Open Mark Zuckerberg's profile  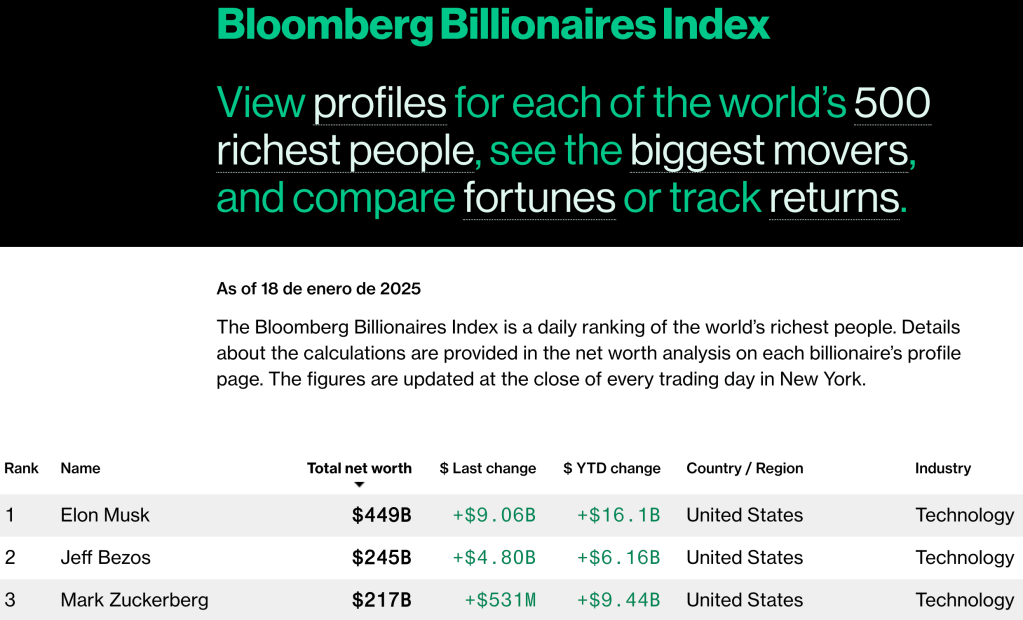(135, 600)
